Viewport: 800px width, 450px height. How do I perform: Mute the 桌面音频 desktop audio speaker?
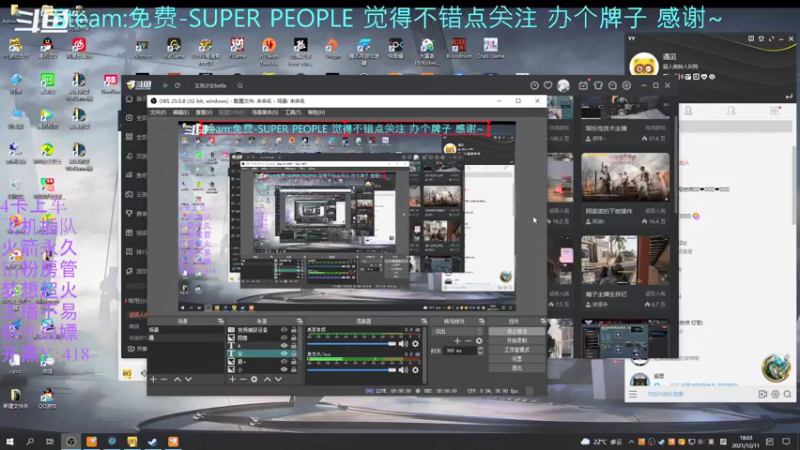(x=403, y=344)
